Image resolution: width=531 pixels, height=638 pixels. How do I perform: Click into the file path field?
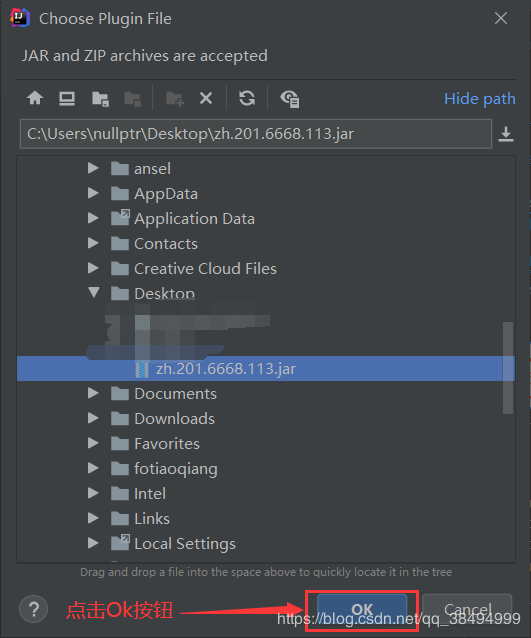point(256,134)
